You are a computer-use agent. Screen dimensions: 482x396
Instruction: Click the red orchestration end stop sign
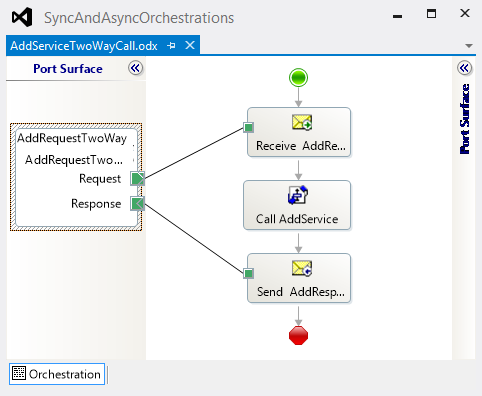pos(298,335)
